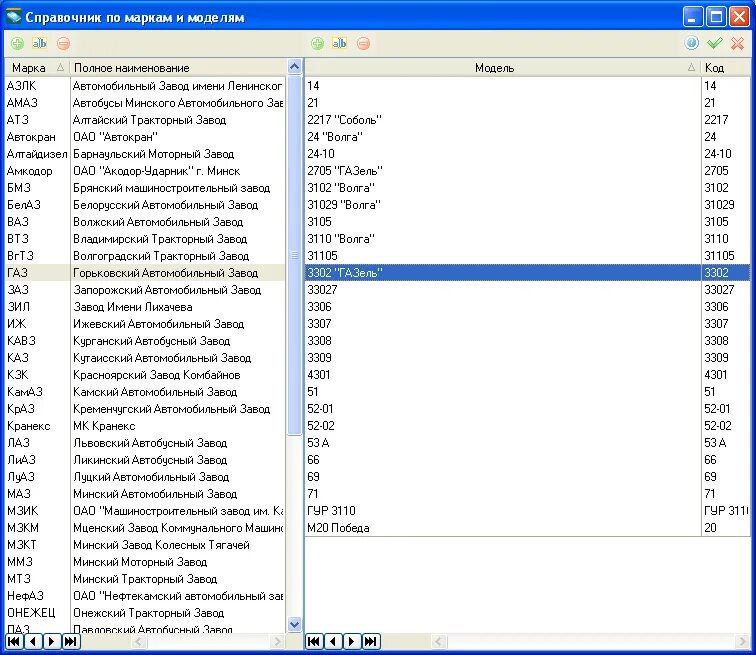Cancel with the red cross icon

coord(737,43)
